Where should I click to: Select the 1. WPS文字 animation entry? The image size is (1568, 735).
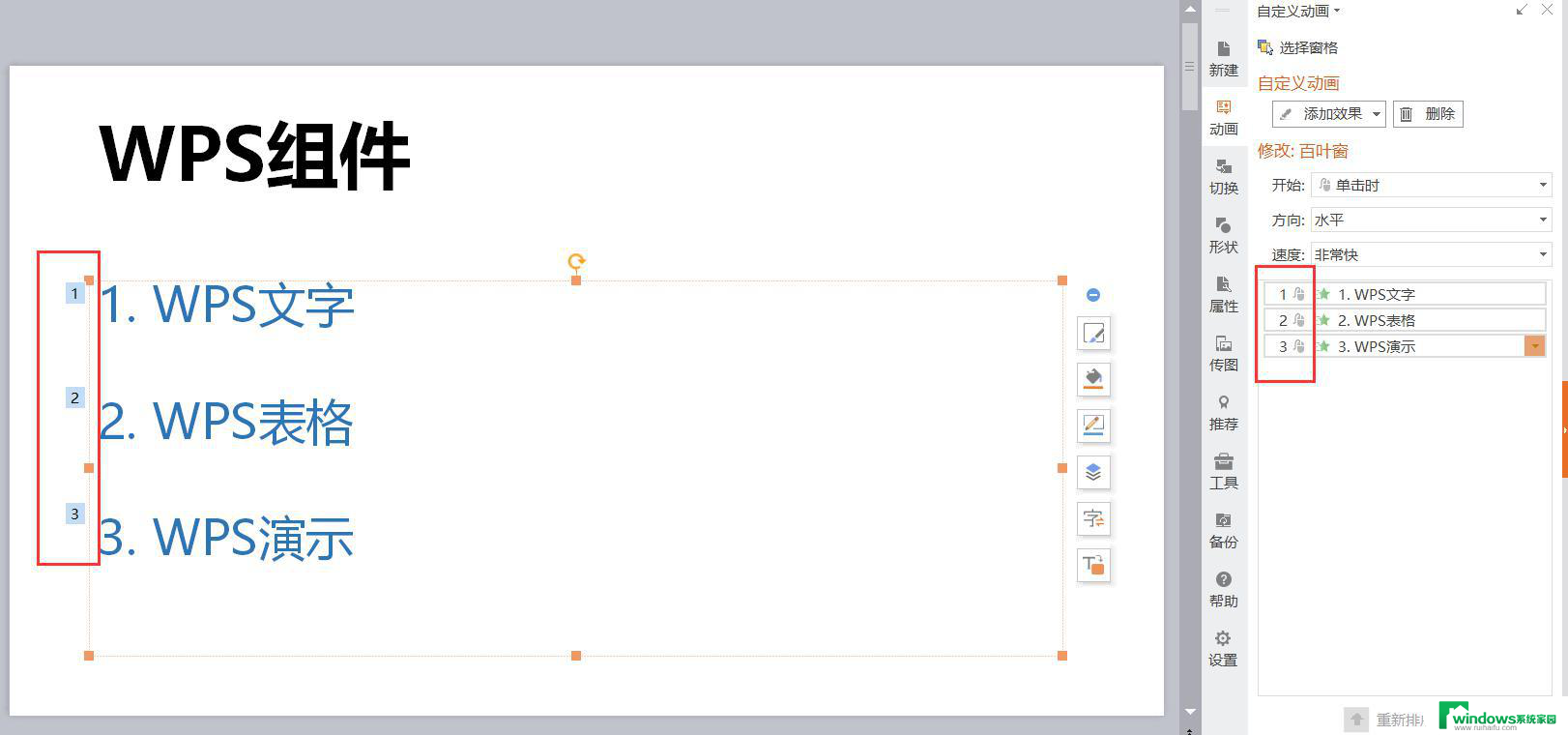[1405, 294]
